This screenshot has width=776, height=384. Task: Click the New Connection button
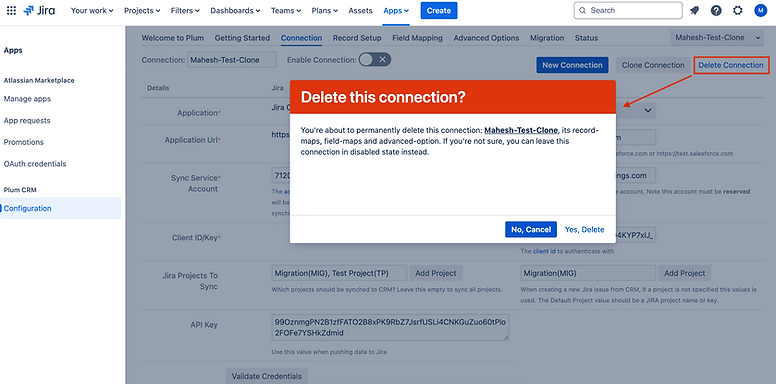(572, 65)
